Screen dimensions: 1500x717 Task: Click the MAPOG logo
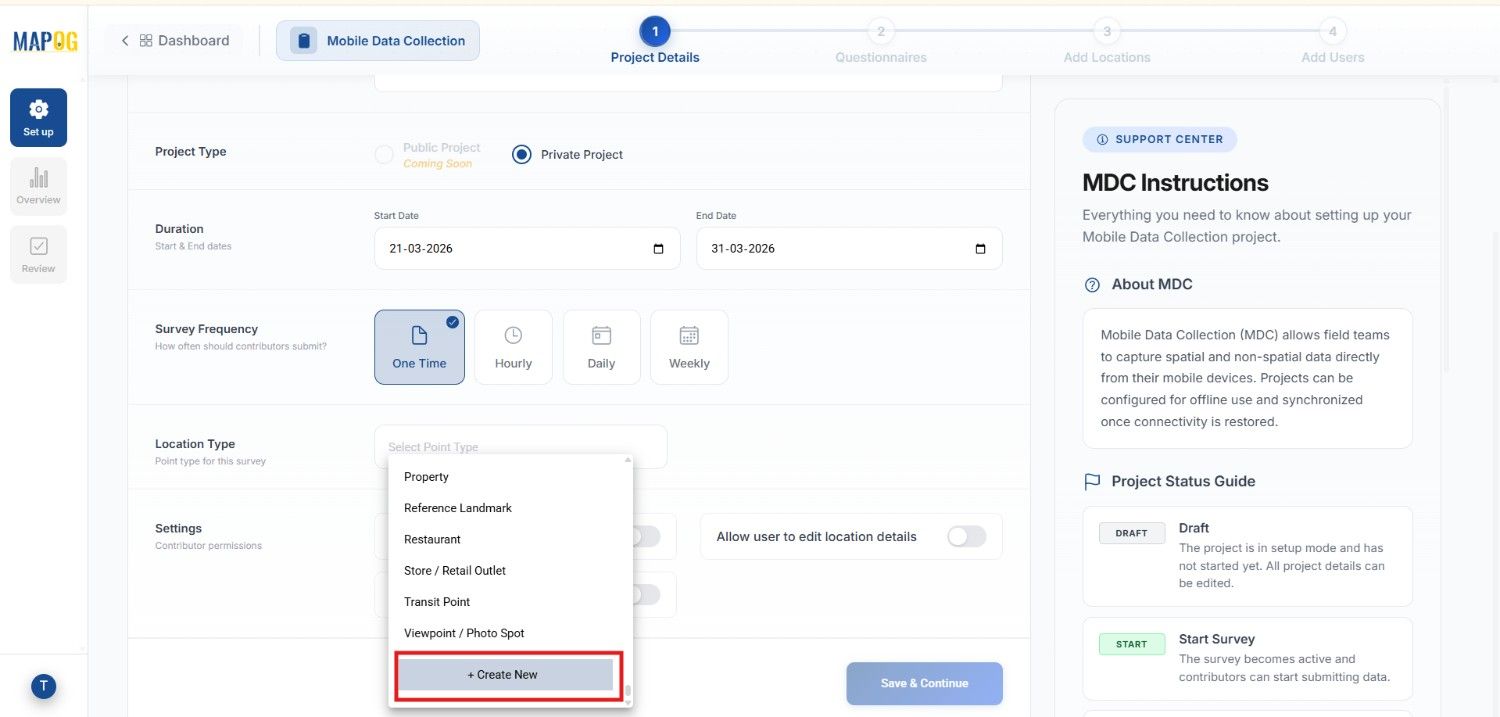click(43, 40)
